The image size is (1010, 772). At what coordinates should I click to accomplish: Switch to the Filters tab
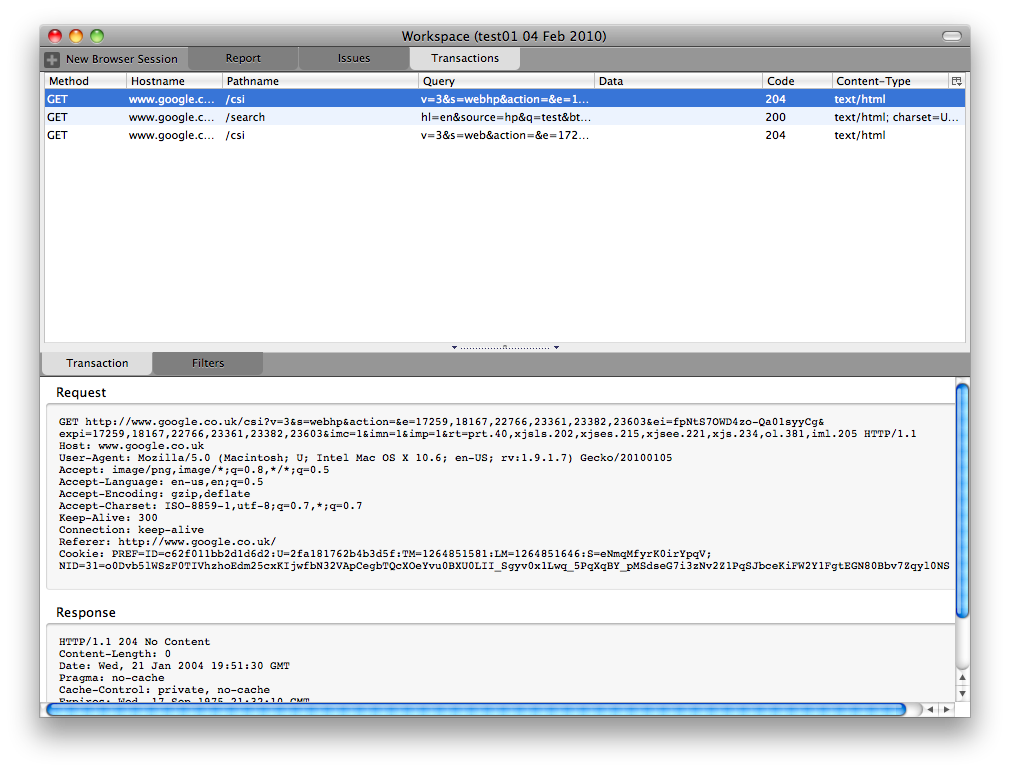pos(207,364)
